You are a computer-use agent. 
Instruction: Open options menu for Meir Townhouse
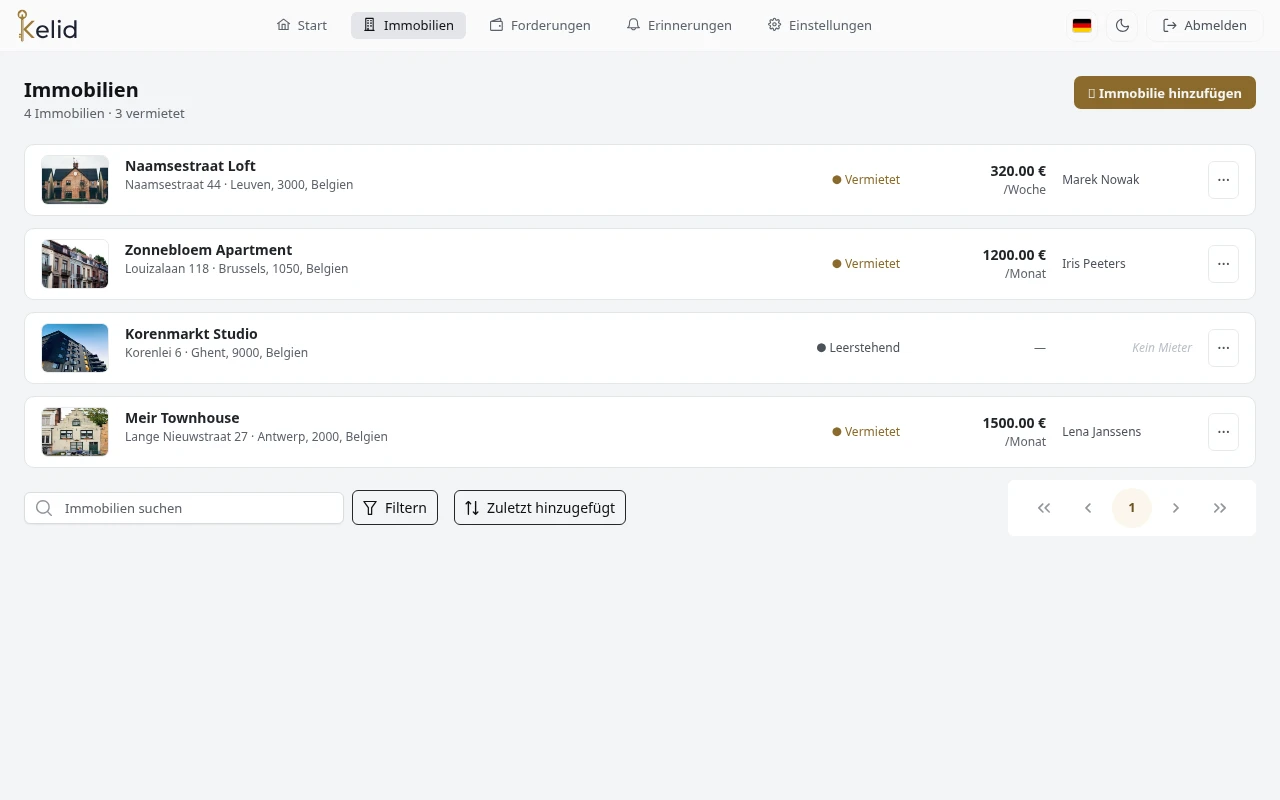[1223, 432]
